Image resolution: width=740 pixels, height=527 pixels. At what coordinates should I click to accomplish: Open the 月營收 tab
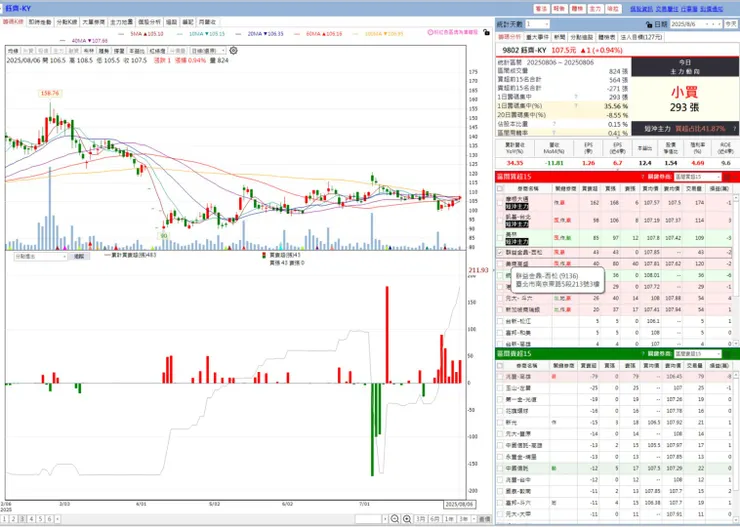pyautogui.click(x=207, y=22)
